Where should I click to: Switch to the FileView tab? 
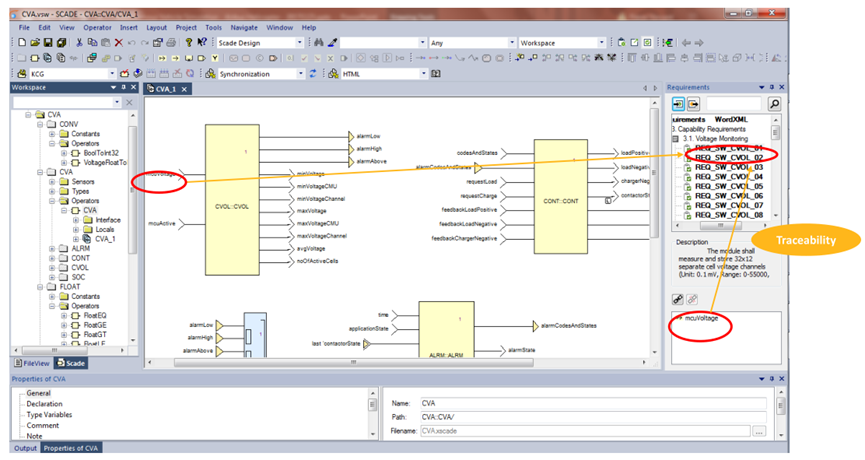click(33, 363)
